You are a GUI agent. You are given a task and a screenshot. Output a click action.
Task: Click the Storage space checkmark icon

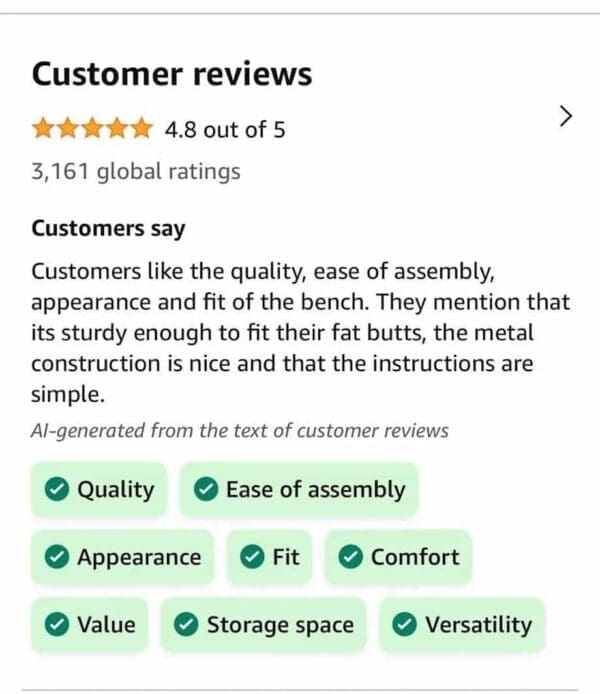(186, 626)
